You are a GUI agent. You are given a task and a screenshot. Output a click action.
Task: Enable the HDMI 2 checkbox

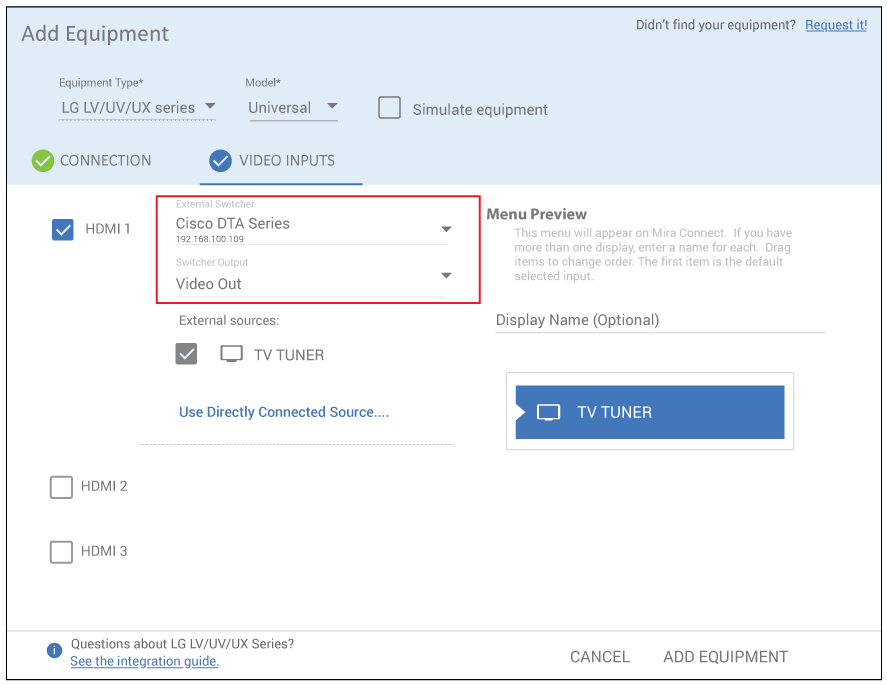(x=61, y=487)
